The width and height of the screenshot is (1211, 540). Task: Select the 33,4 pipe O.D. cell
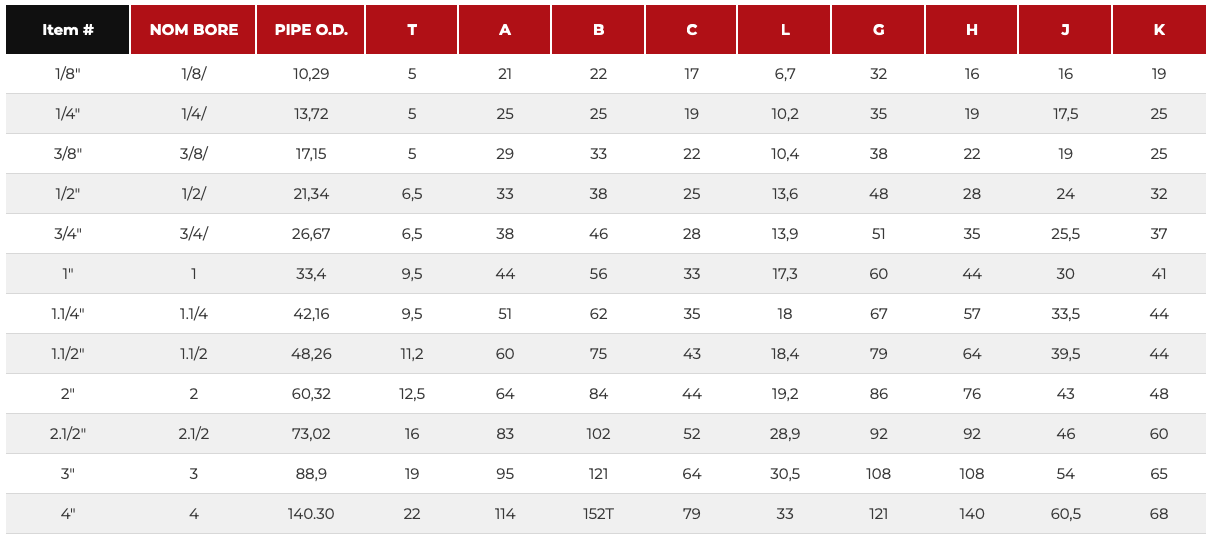point(311,274)
